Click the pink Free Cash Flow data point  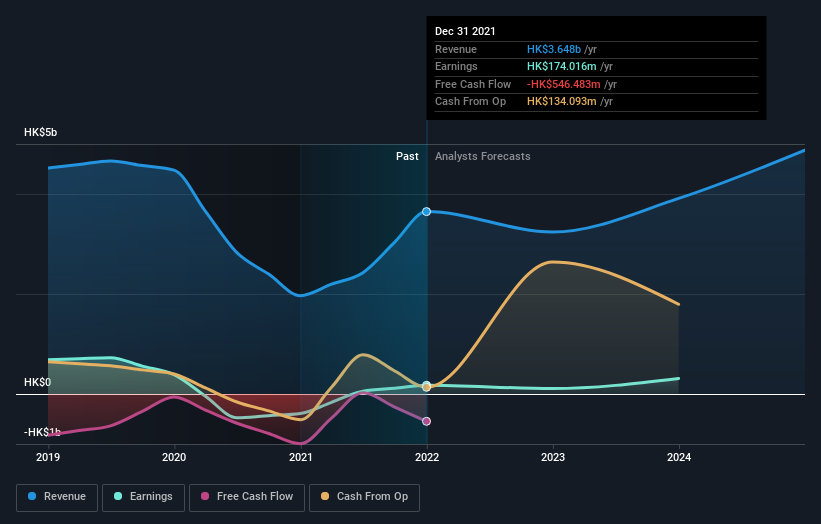427,421
